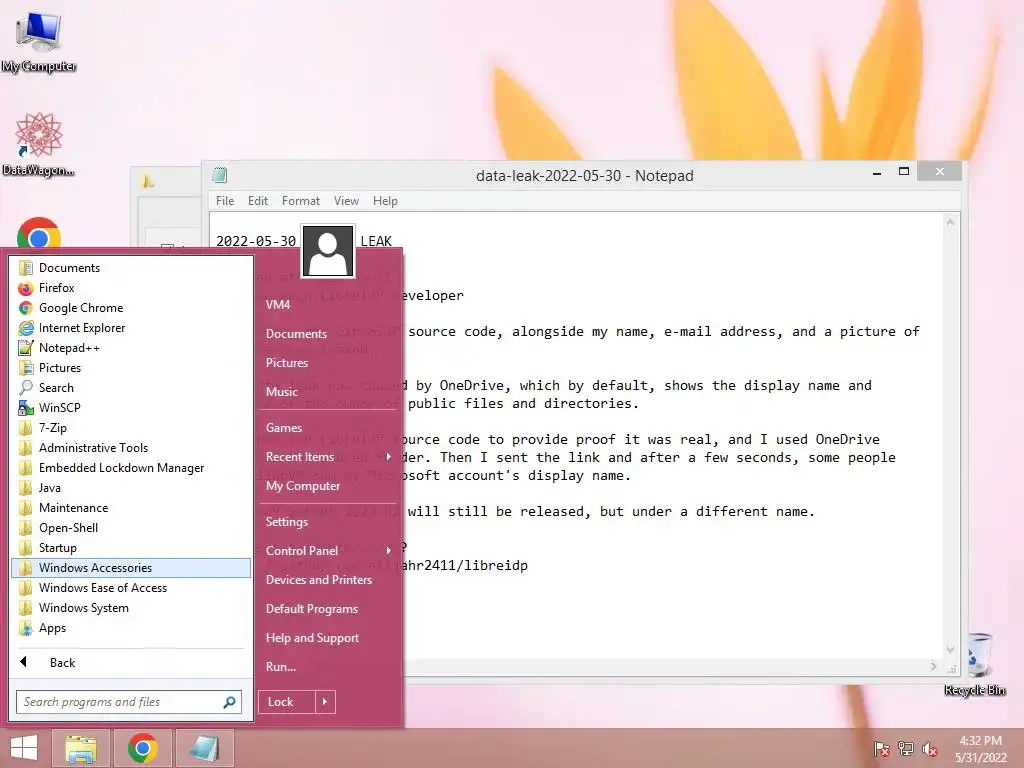
Task: Open Google Chrome from the taskbar
Action: [x=143, y=748]
